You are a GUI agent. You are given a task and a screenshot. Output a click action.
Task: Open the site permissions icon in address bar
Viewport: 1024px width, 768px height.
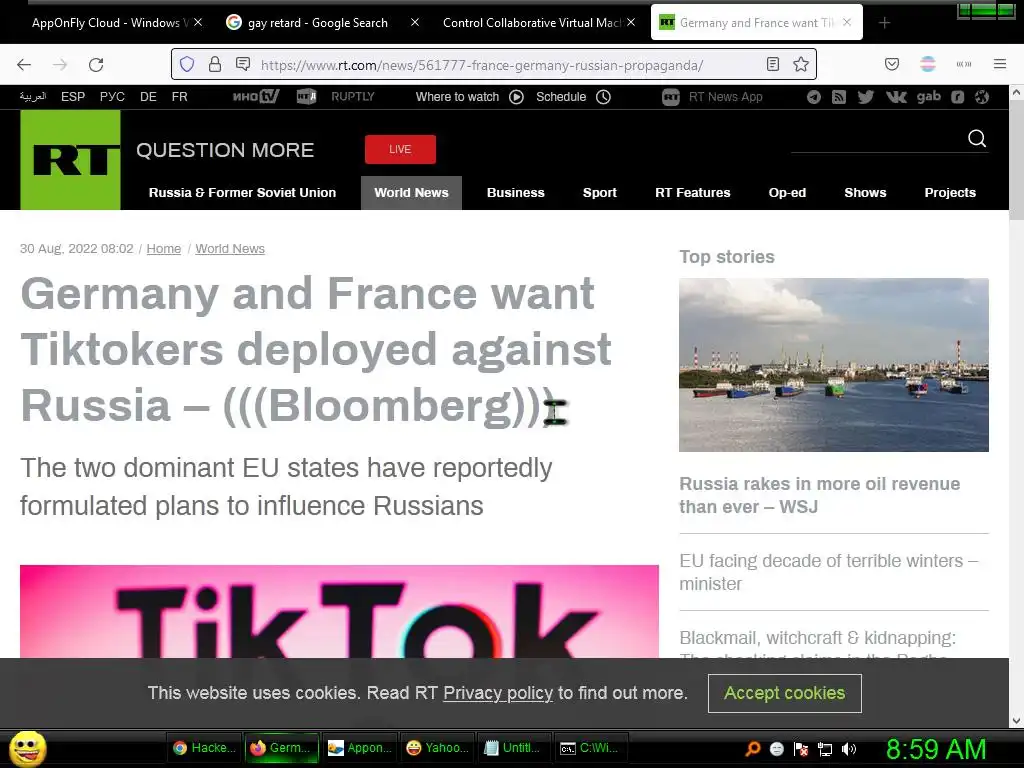(243, 64)
